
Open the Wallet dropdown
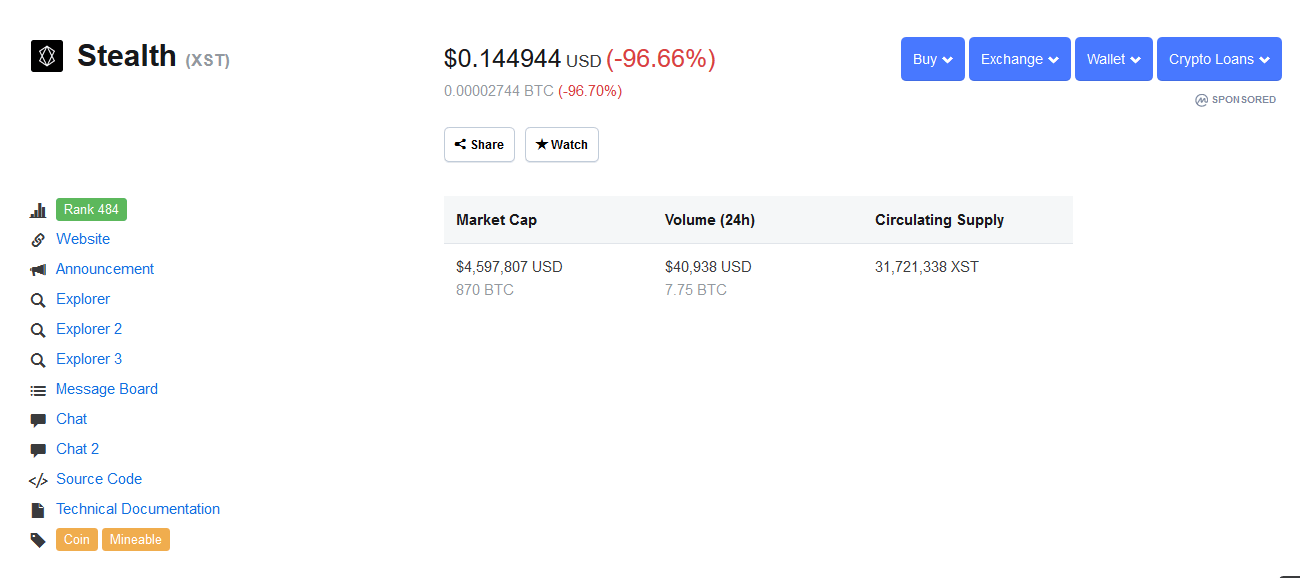1113,58
